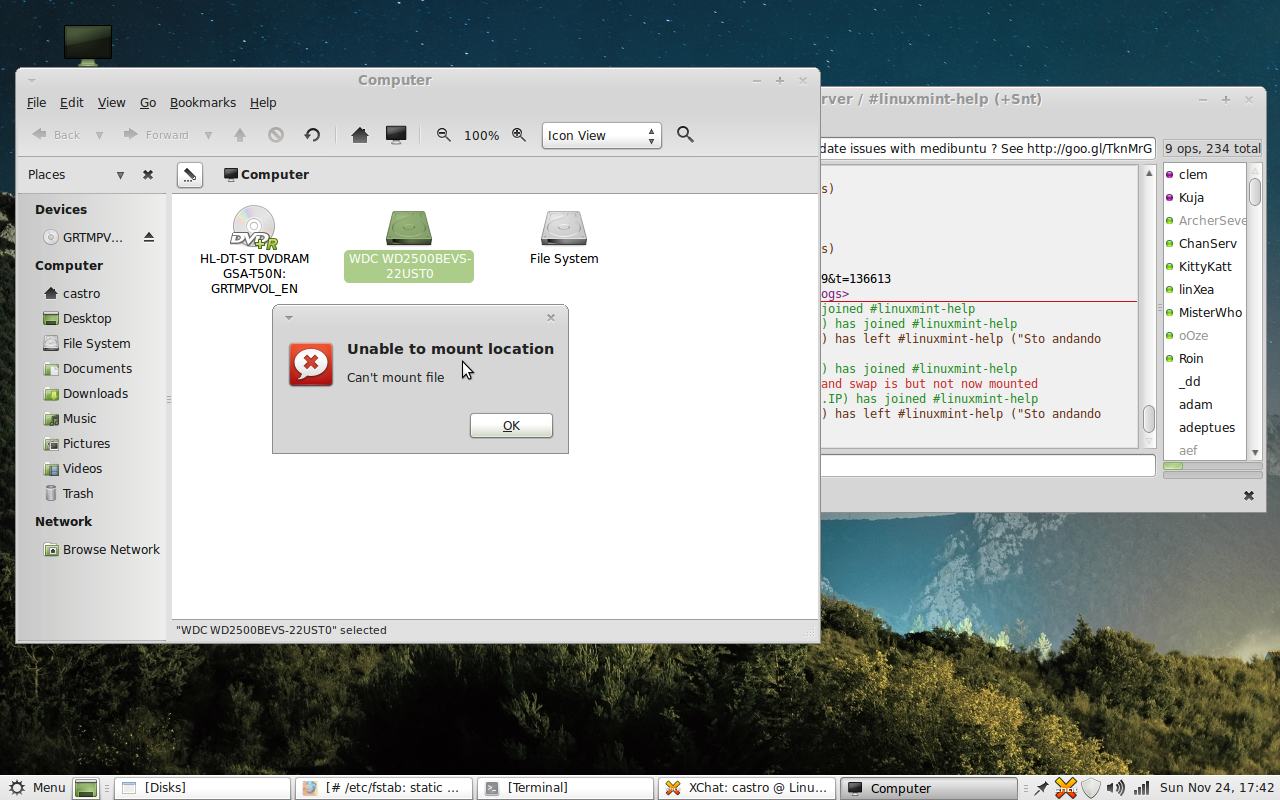The width and height of the screenshot is (1280, 800).
Task: Click the XChat message input box
Action: [988, 466]
